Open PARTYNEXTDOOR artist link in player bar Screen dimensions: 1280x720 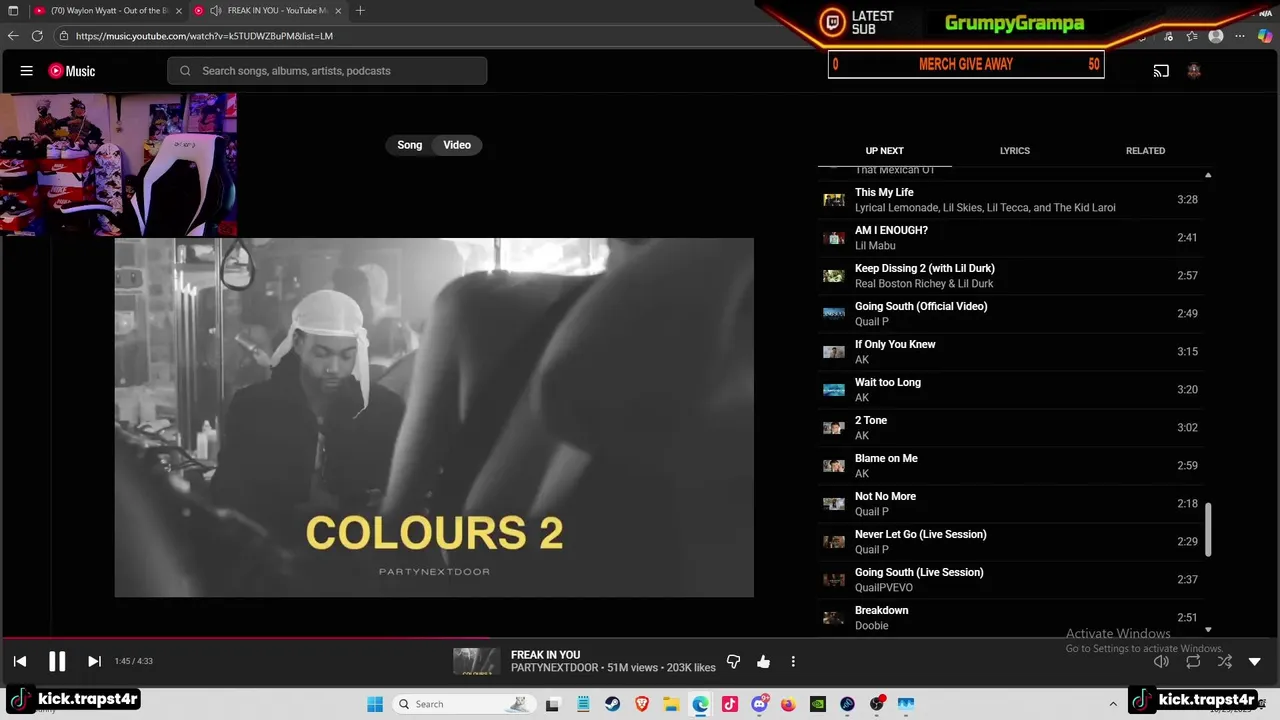[x=554, y=668]
